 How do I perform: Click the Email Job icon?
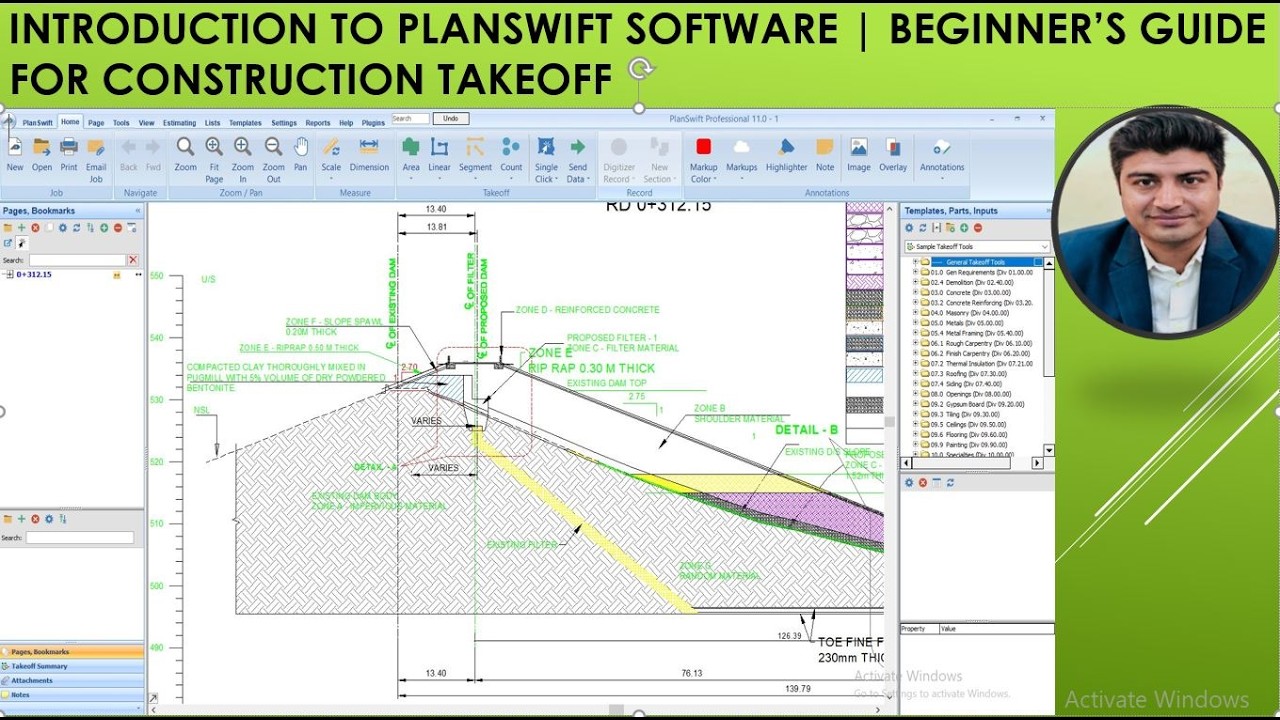tap(96, 160)
